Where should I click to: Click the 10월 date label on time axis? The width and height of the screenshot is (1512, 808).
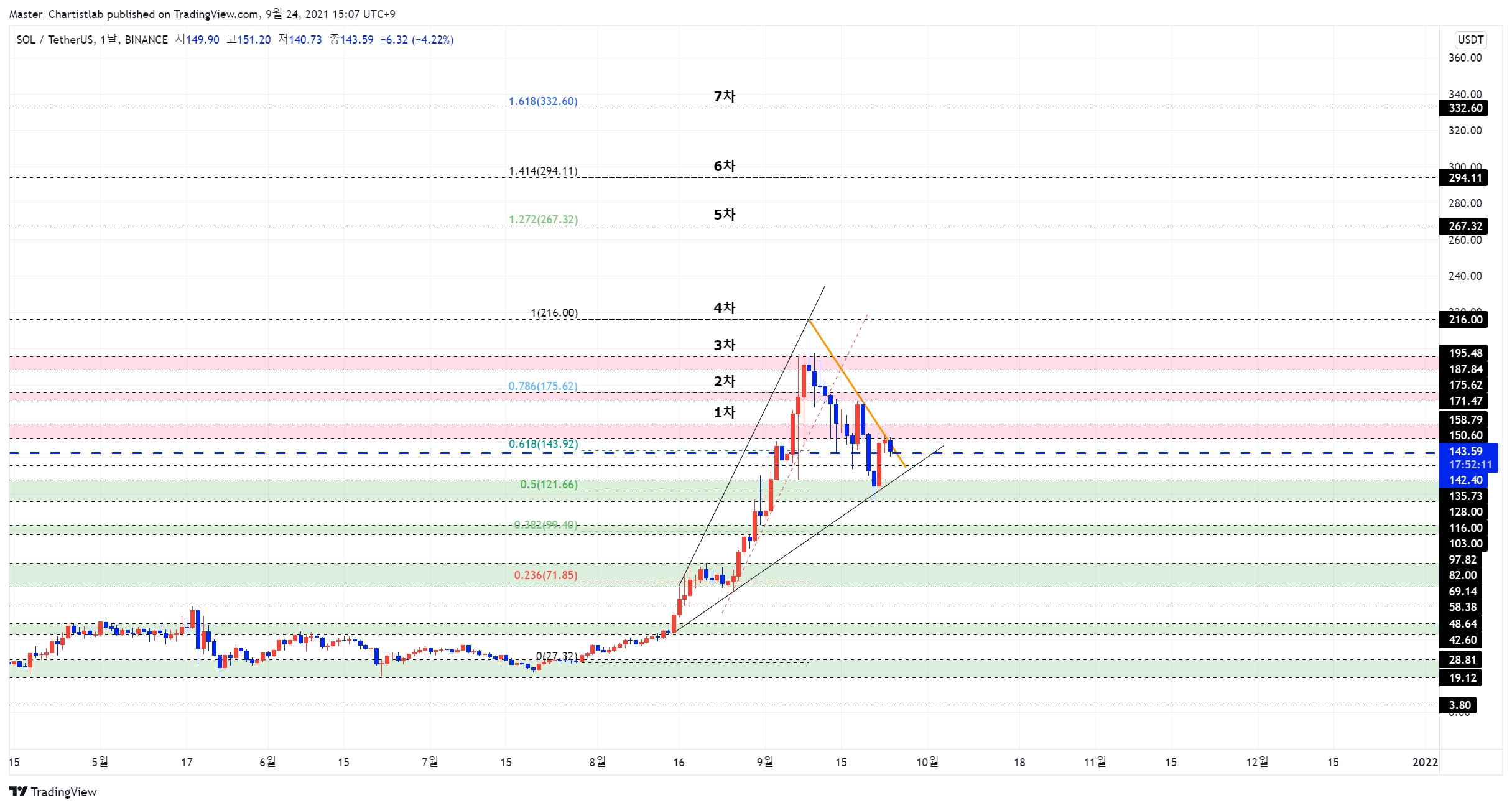point(927,762)
